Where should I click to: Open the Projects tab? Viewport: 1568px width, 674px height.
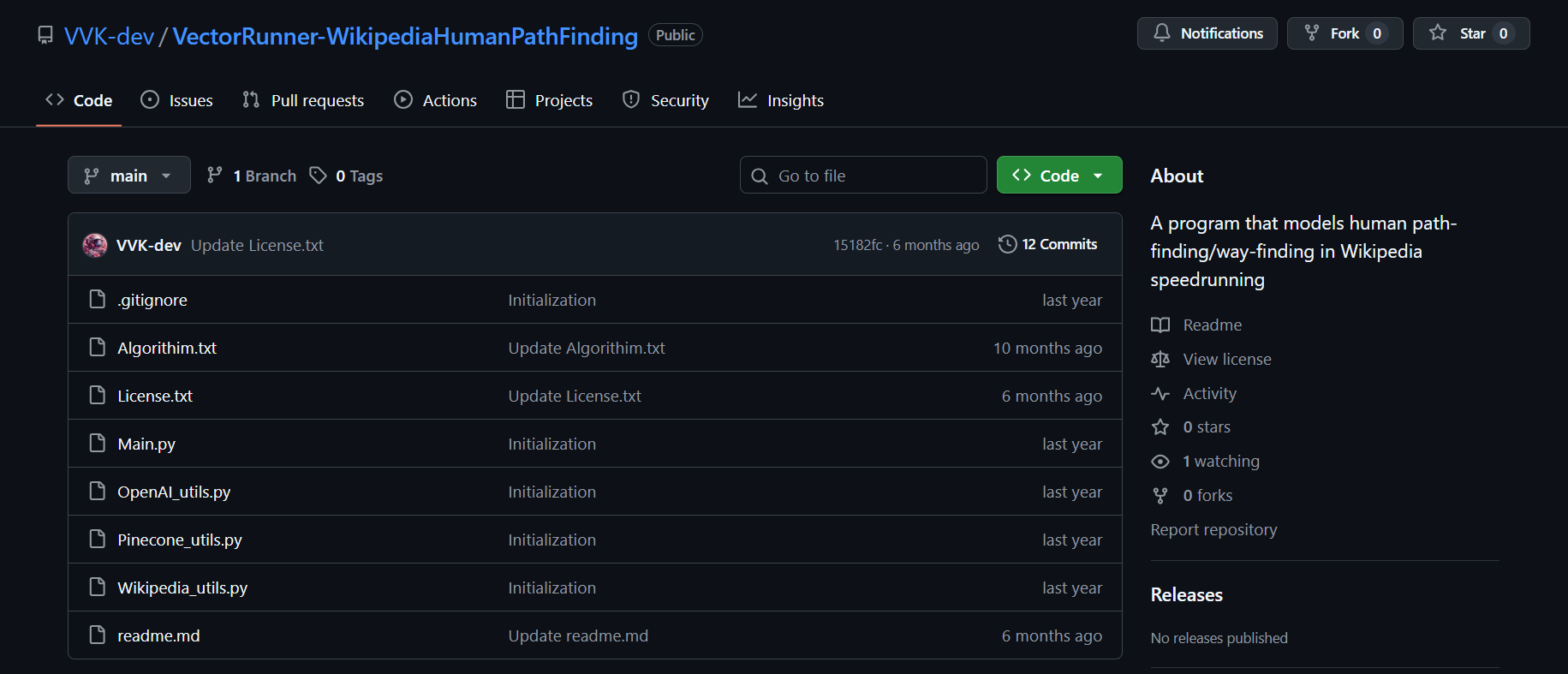(x=550, y=100)
